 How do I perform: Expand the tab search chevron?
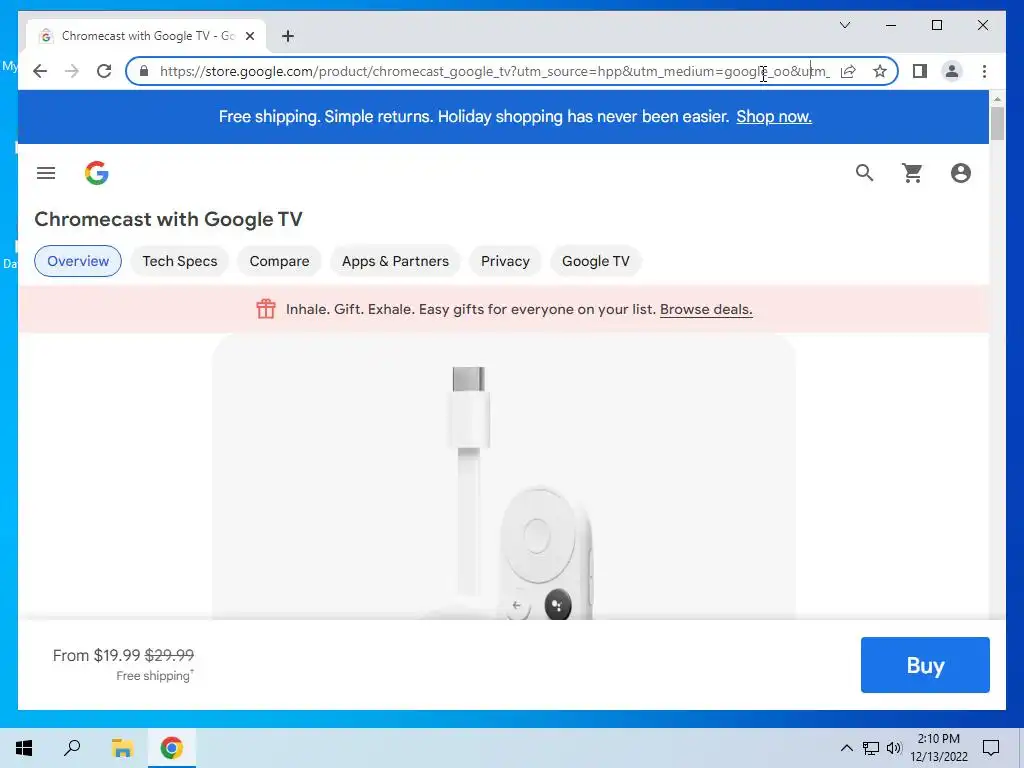[844, 25]
